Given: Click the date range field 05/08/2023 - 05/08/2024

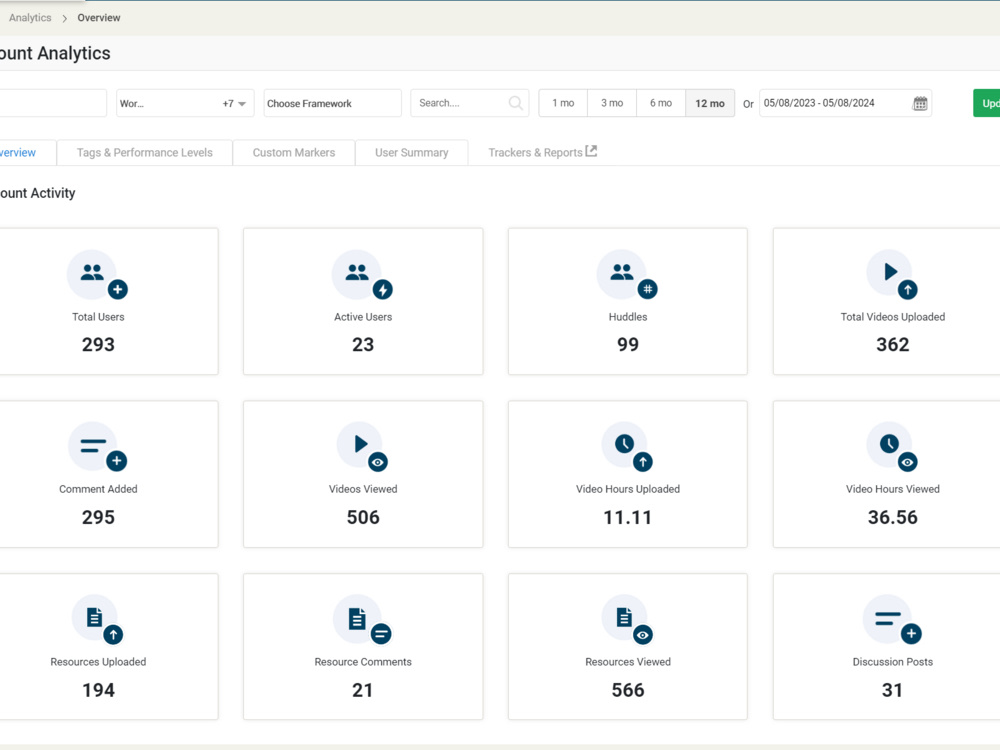Looking at the screenshot, I should point(846,103).
